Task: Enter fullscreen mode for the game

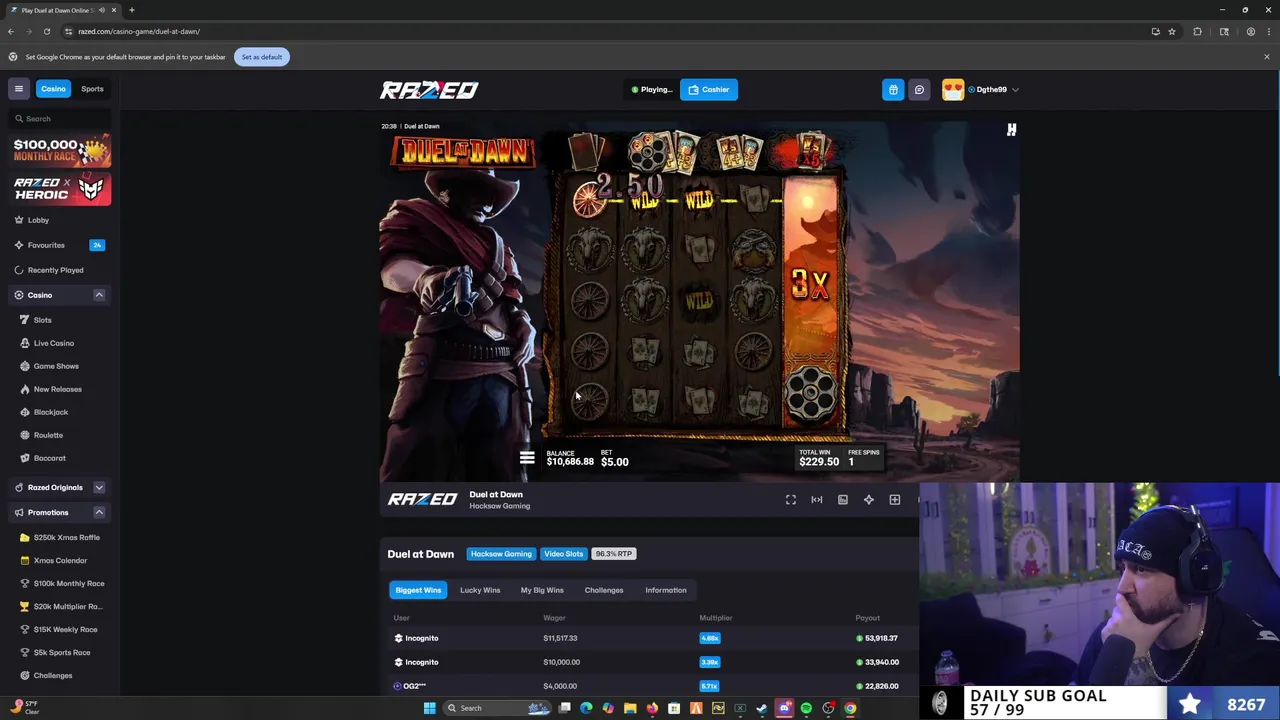Action: (x=790, y=500)
